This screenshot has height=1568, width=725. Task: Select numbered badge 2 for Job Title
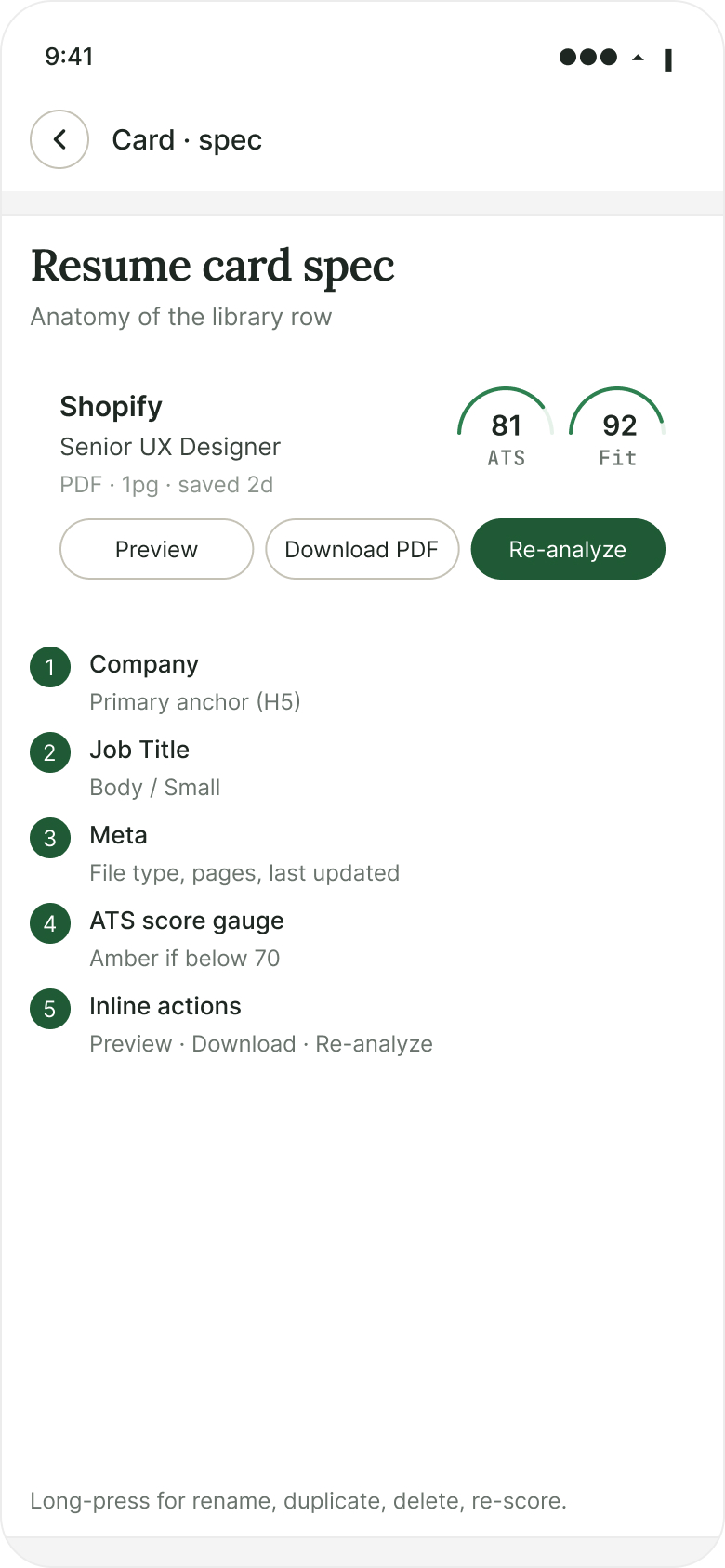pos(50,752)
